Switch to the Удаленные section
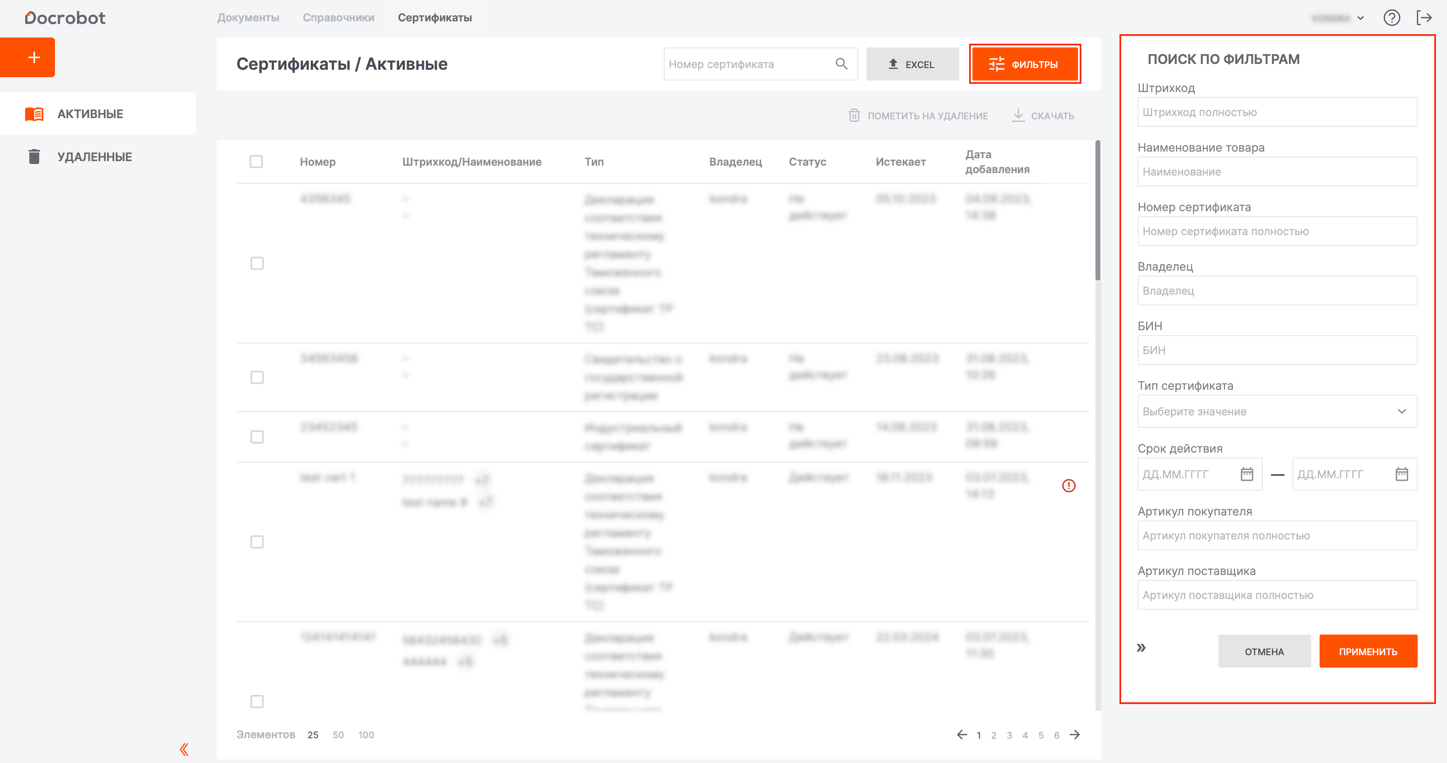This screenshot has height=763, width=1447. 94,157
